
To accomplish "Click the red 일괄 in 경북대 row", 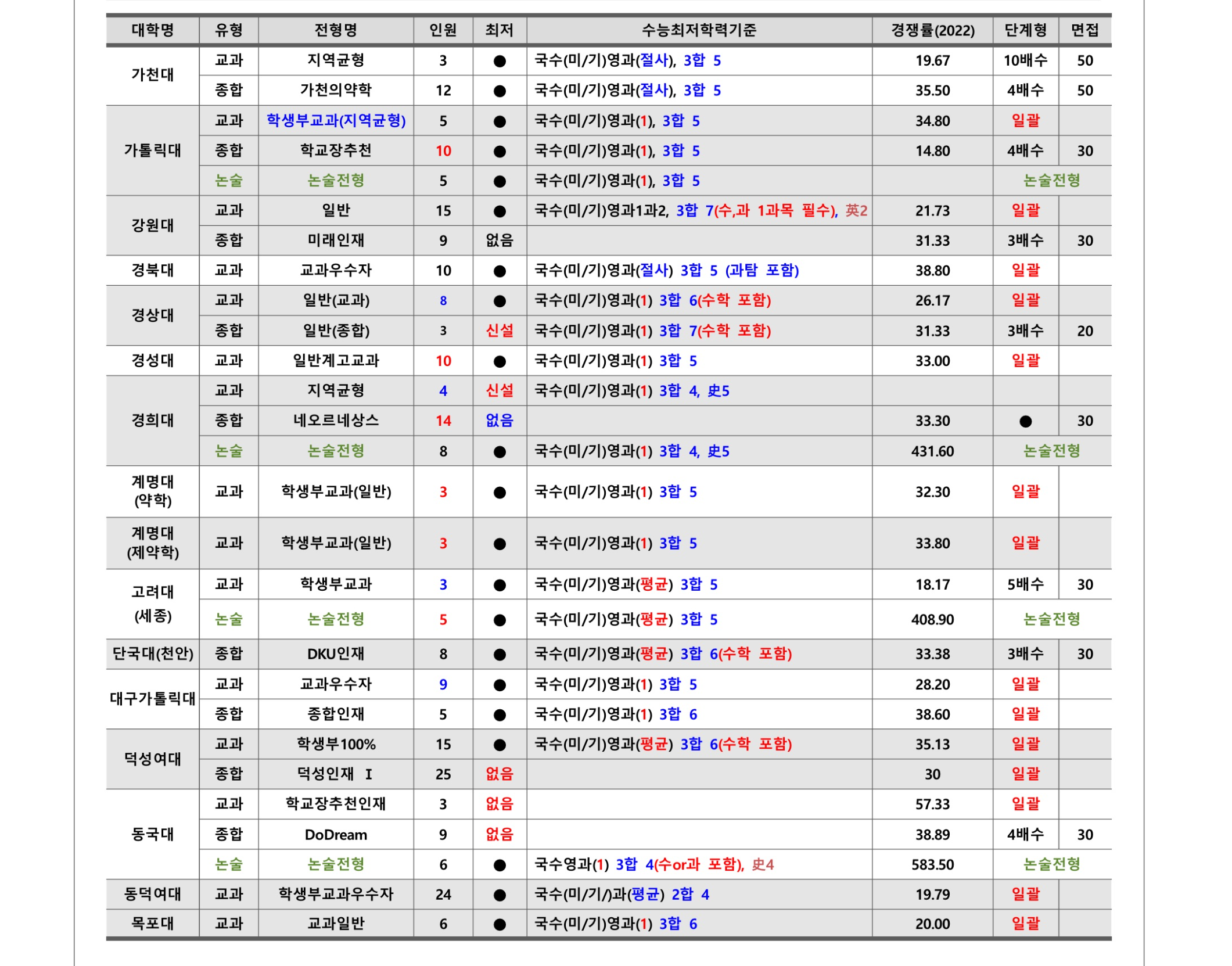I will pos(1025,270).
